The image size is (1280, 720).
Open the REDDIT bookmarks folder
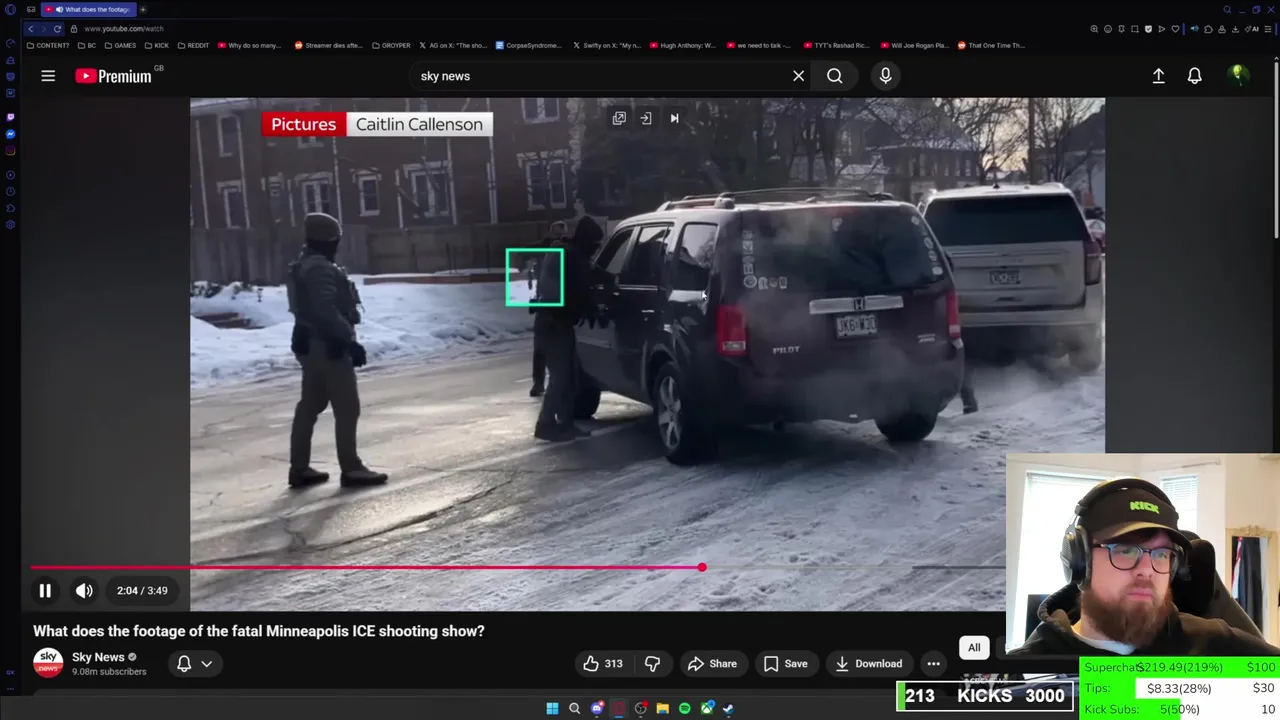pyautogui.click(x=193, y=45)
